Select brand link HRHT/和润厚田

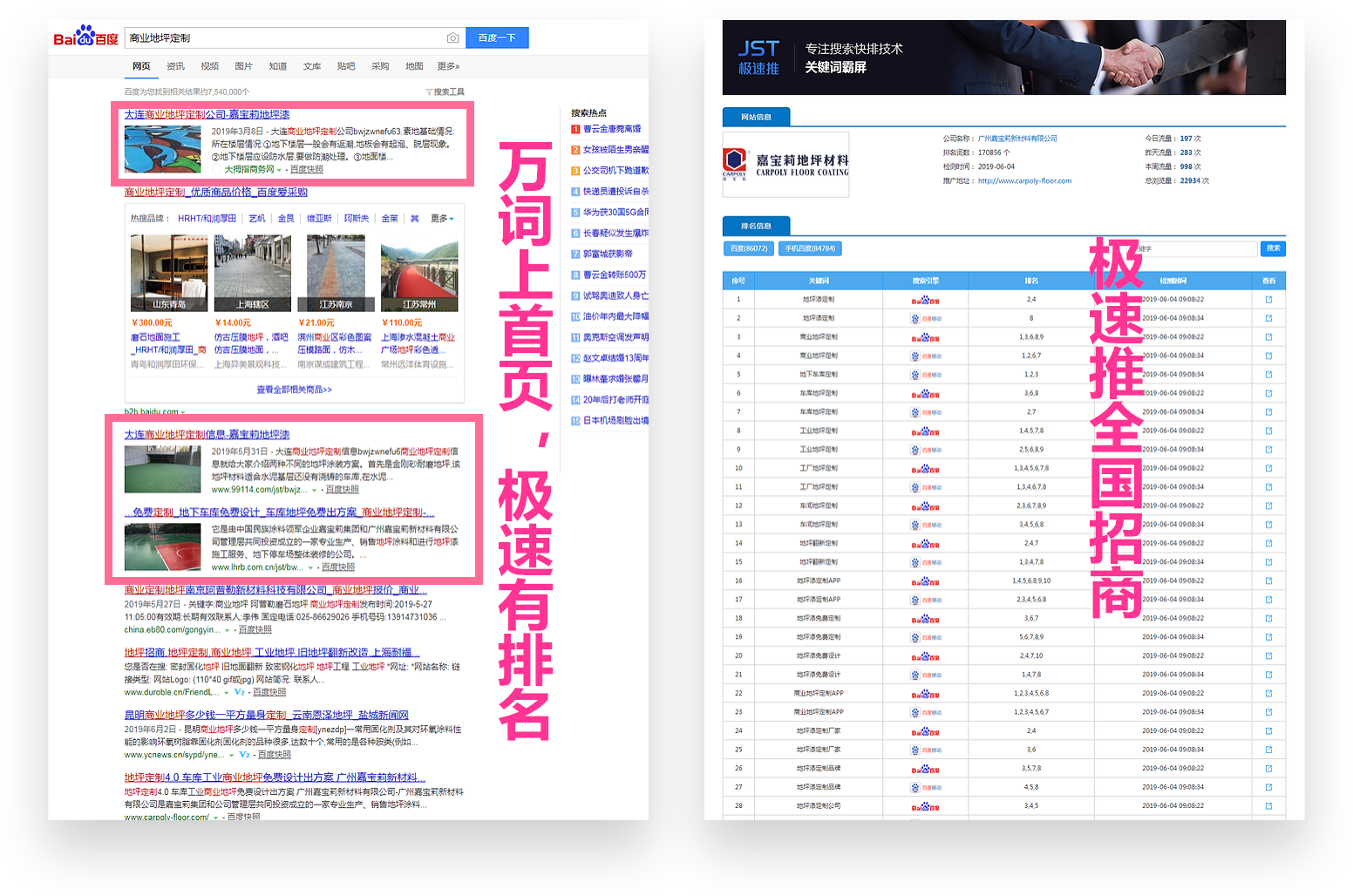(x=207, y=219)
